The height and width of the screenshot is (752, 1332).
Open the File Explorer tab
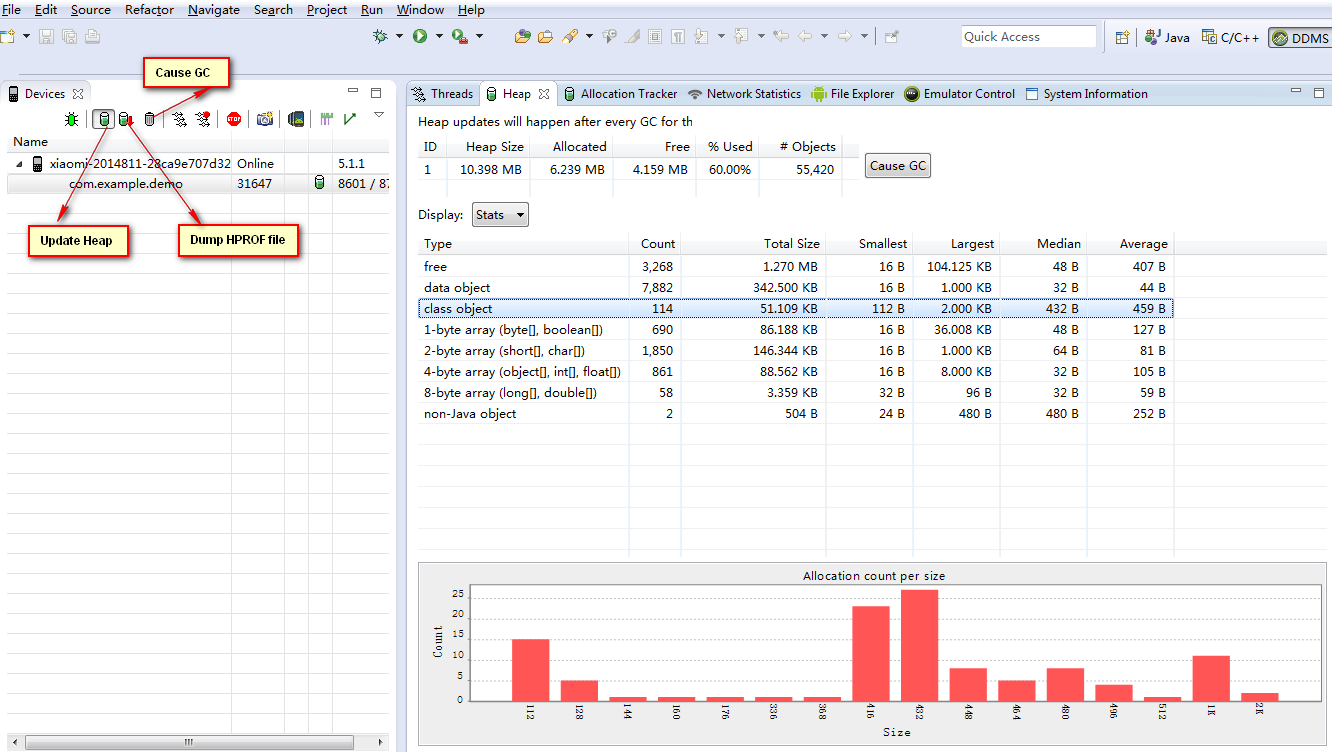point(853,93)
